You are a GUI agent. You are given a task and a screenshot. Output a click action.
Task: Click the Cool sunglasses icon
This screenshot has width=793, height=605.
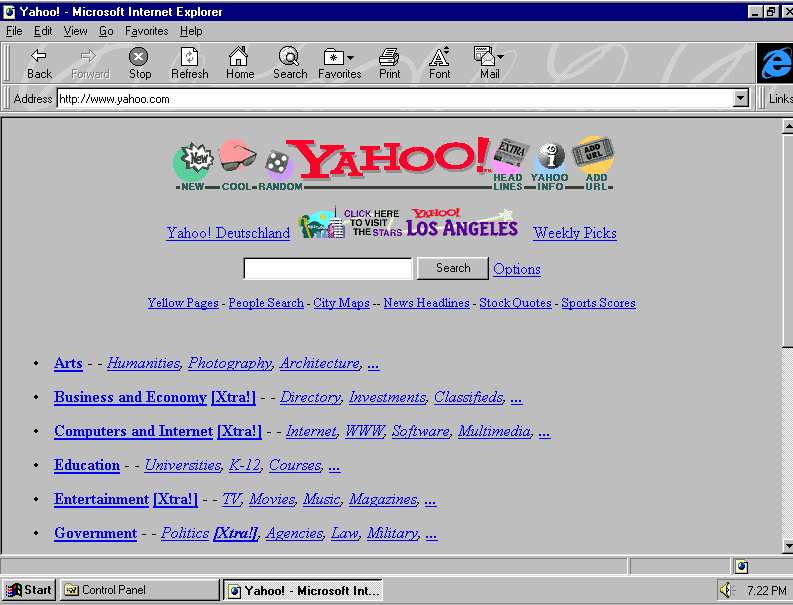[x=237, y=164]
